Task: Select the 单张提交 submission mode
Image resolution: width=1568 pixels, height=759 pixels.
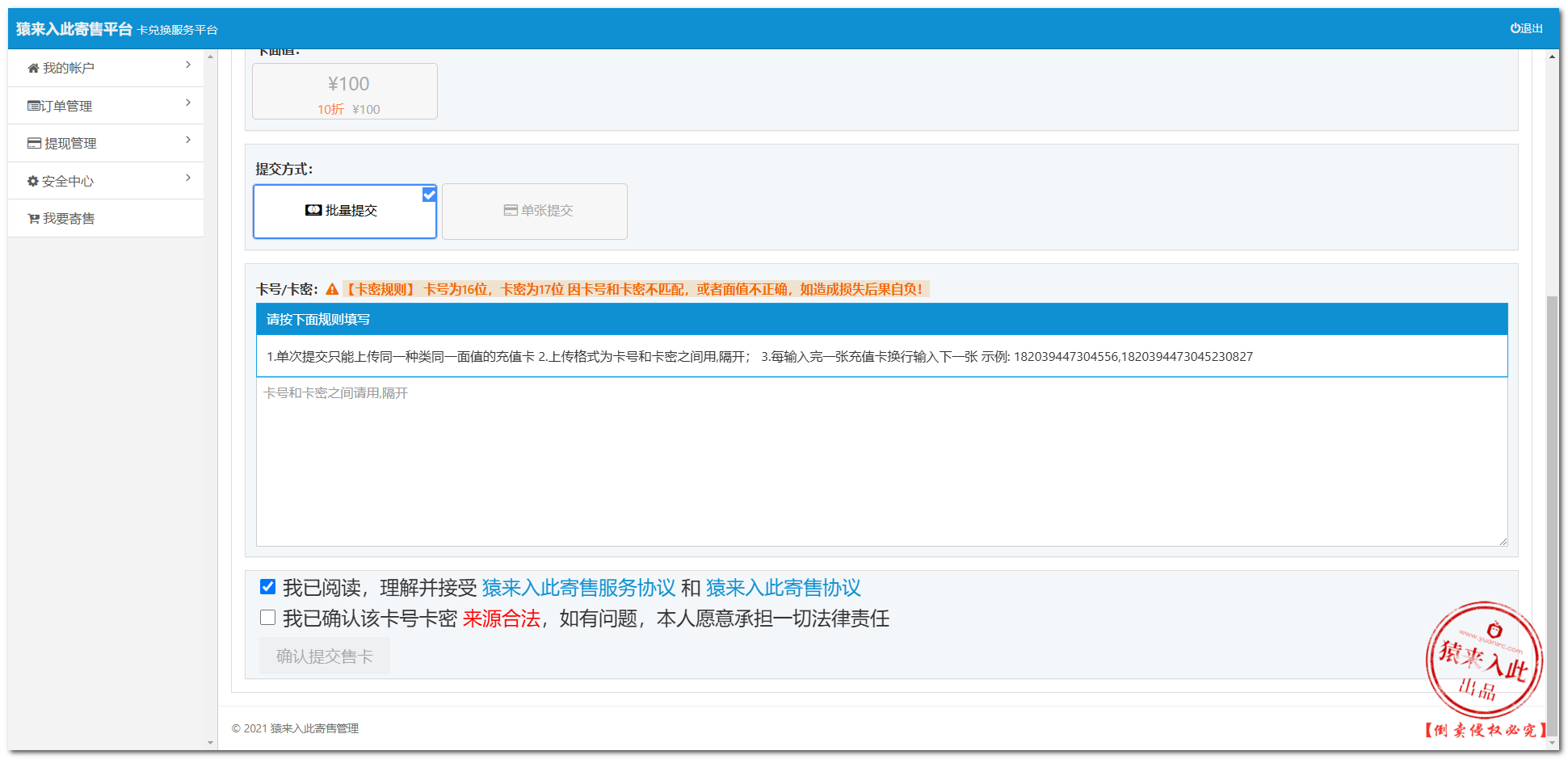Action: pyautogui.click(x=535, y=212)
